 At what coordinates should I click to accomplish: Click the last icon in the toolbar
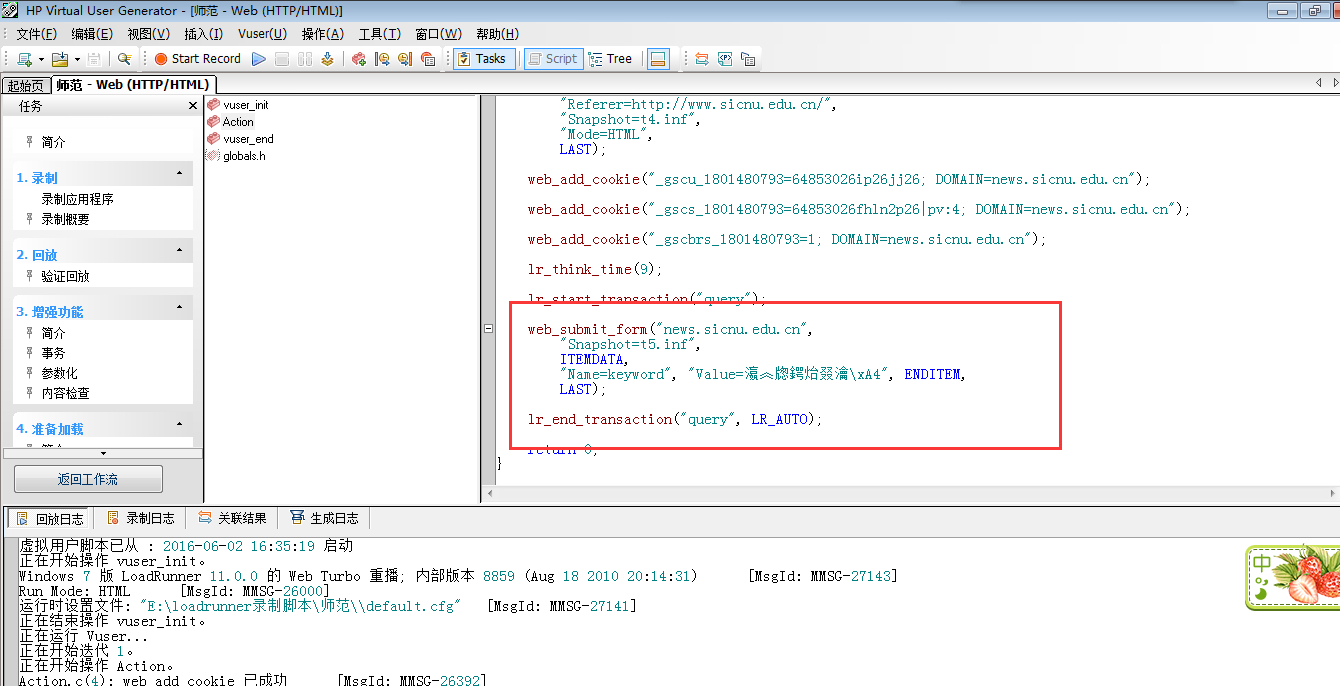click(x=748, y=59)
